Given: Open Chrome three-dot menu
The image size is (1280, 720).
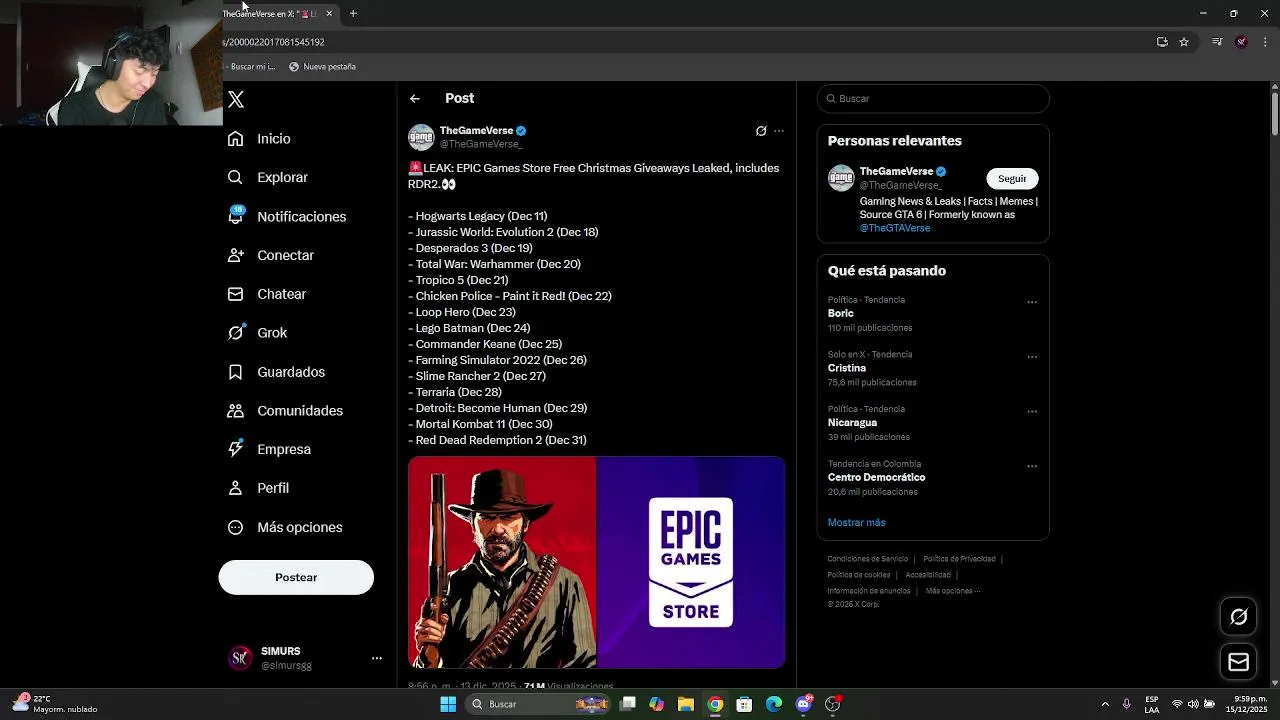Looking at the screenshot, I should click(x=1265, y=42).
